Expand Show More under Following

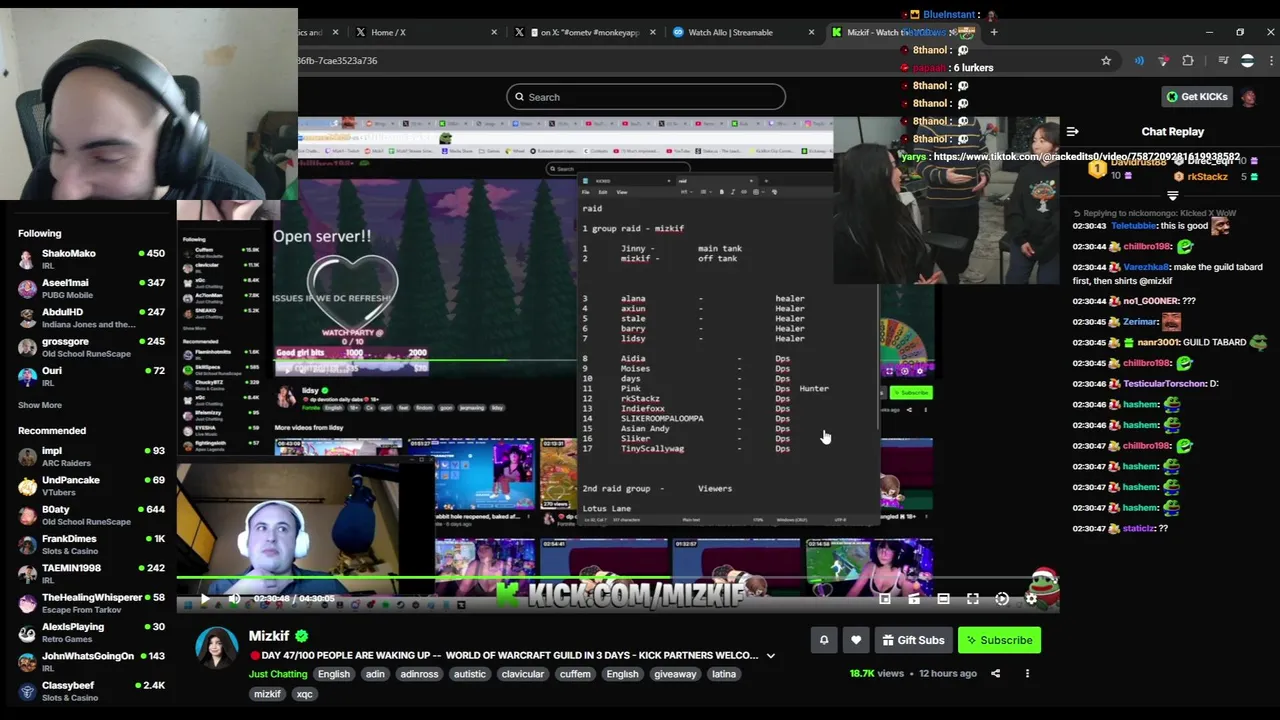(x=40, y=405)
